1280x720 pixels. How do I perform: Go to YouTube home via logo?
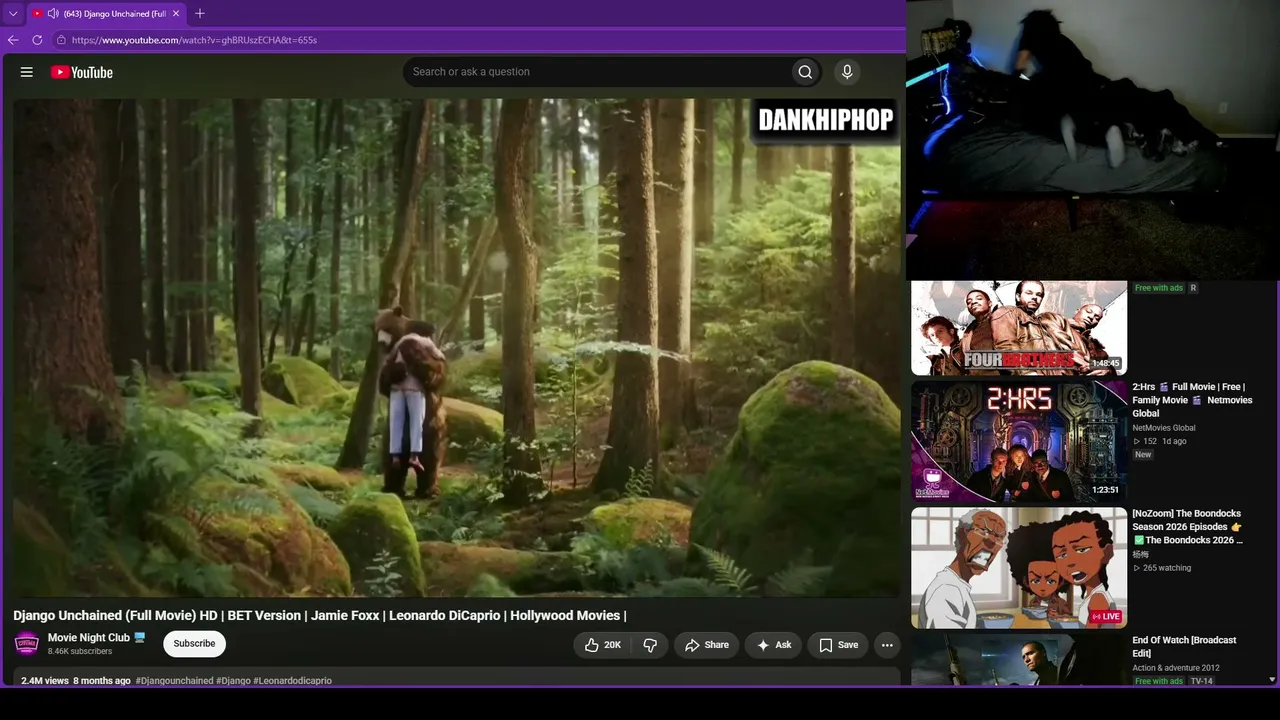[82, 72]
